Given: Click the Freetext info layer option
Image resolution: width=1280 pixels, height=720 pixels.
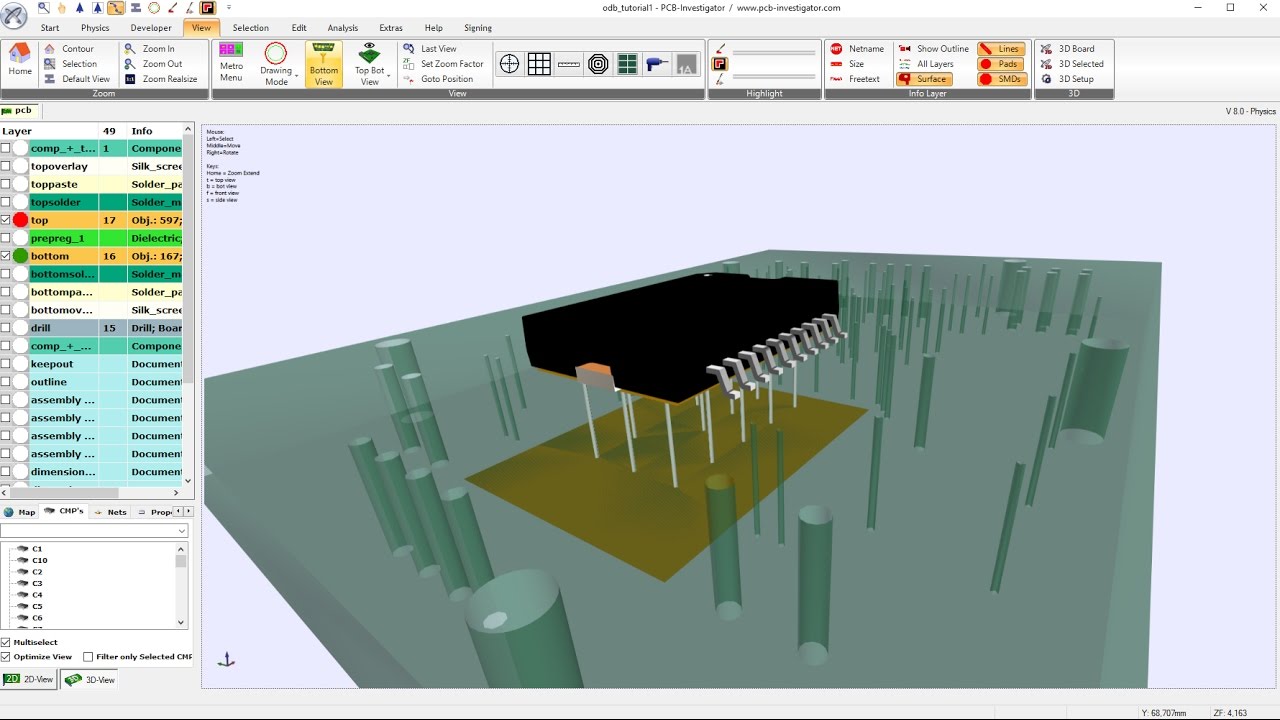Looking at the screenshot, I should click(855, 79).
